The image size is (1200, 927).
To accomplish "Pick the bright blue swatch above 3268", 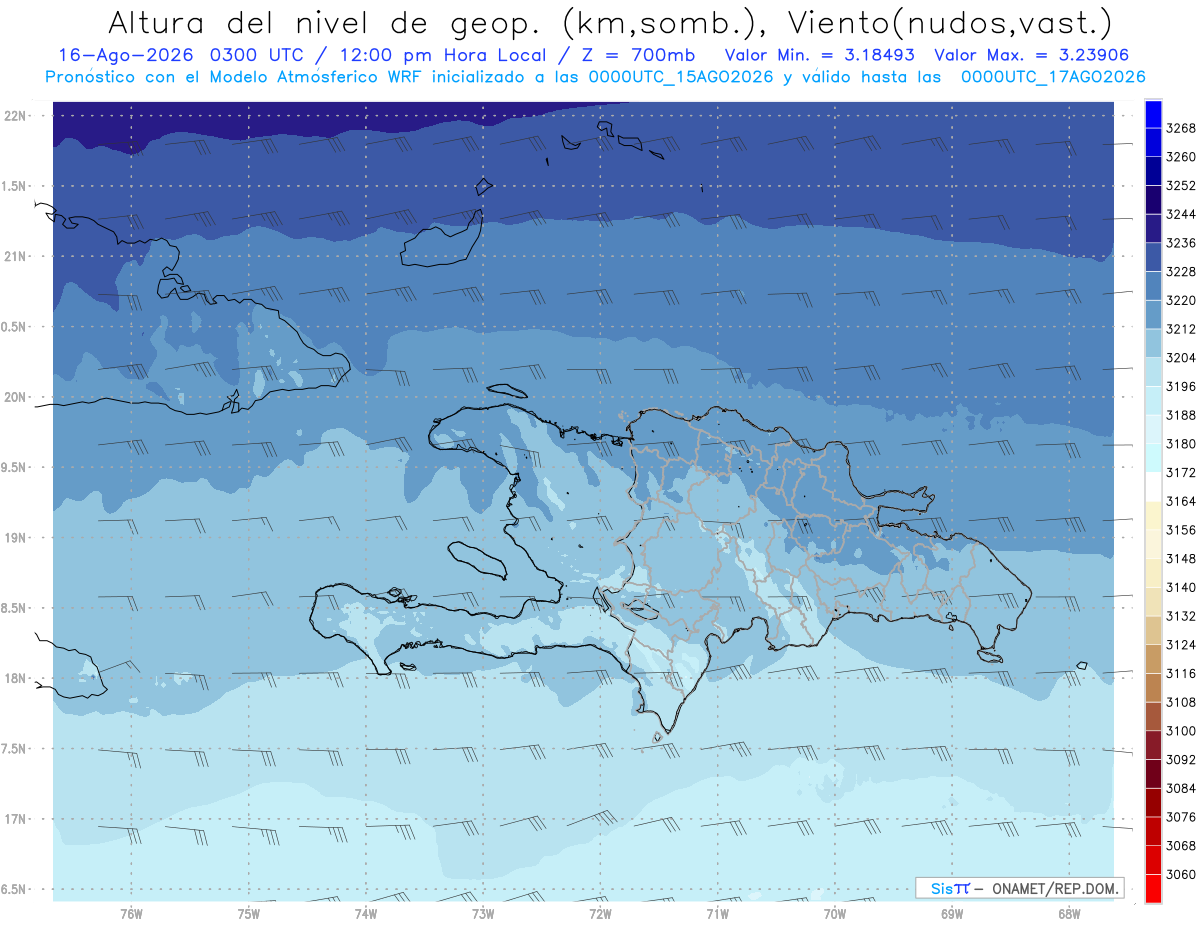I will pos(1153,114).
